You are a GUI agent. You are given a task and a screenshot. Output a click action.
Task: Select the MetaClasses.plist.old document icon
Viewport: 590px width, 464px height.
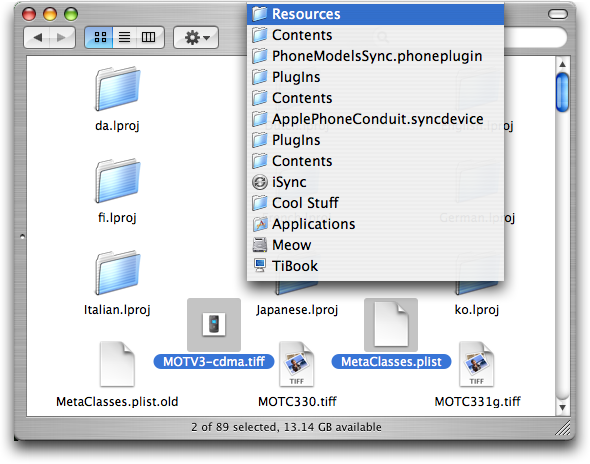[x=117, y=364]
